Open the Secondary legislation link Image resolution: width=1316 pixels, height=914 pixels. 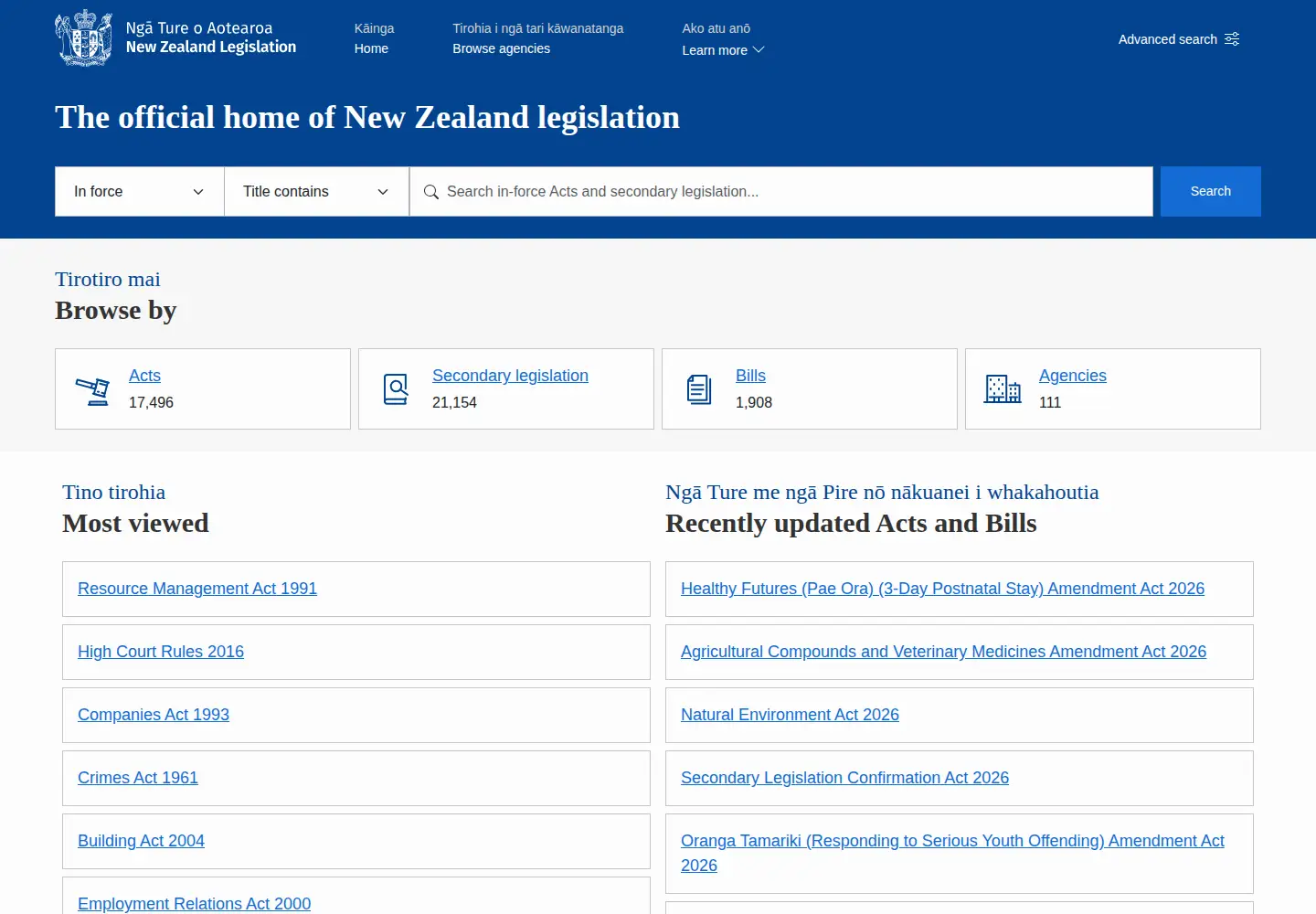[510, 376]
